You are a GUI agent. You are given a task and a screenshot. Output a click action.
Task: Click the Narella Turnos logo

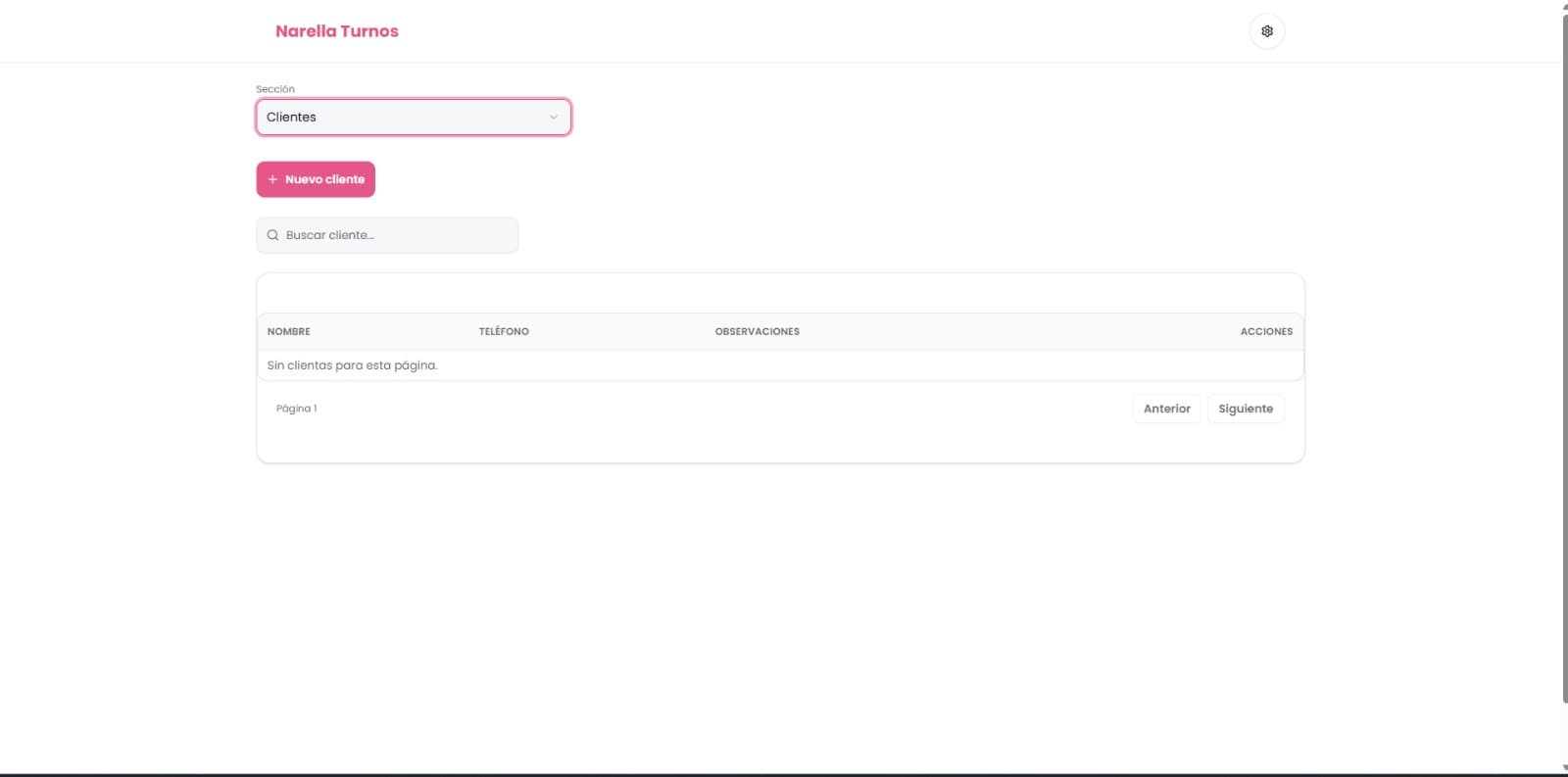(337, 31)
